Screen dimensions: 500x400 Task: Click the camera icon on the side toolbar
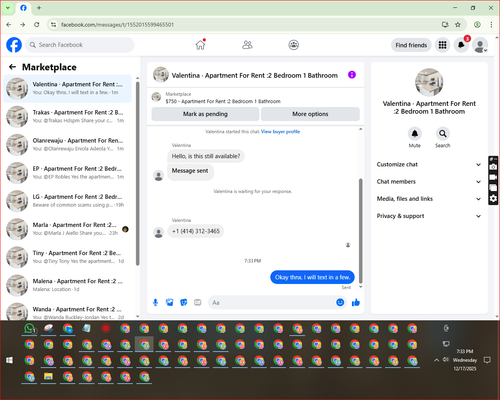pyautogui.click(x=493, y=167)
